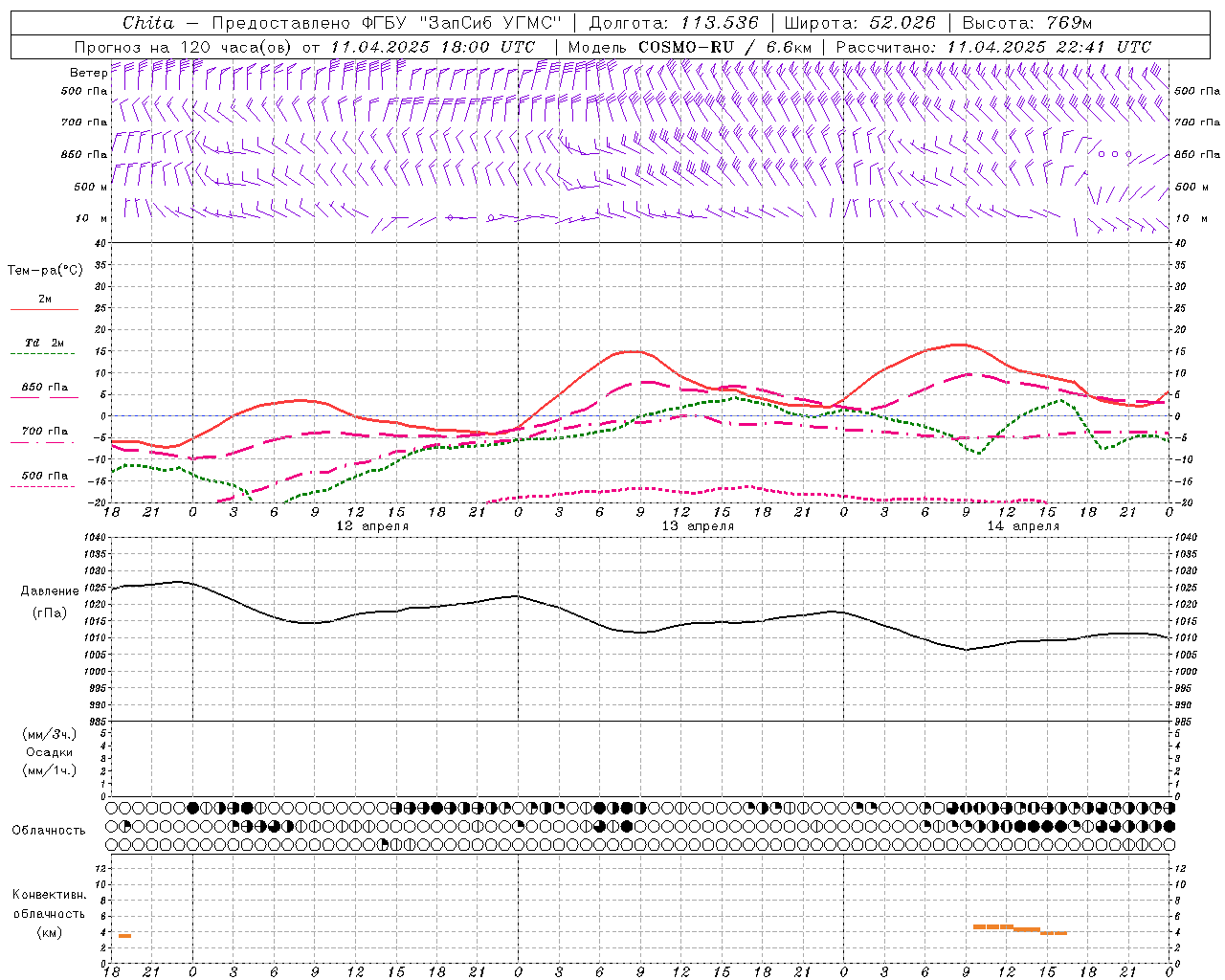Click the station name "Chita" in the header
Image resolution: width=1225 pixels, height=980 pixels.
click(148, 23)
